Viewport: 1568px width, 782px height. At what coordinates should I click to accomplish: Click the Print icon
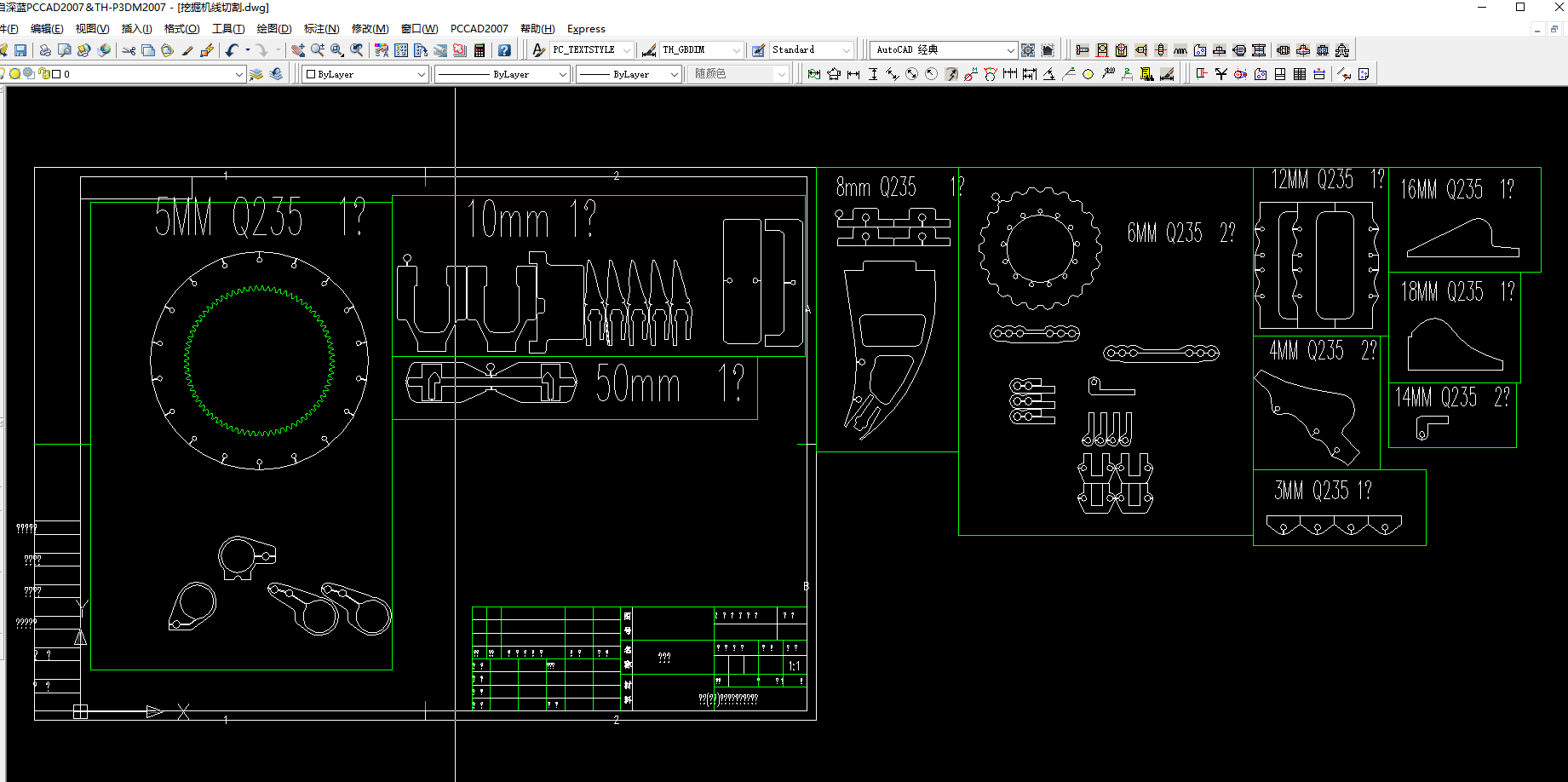click(x=45, y=50)
